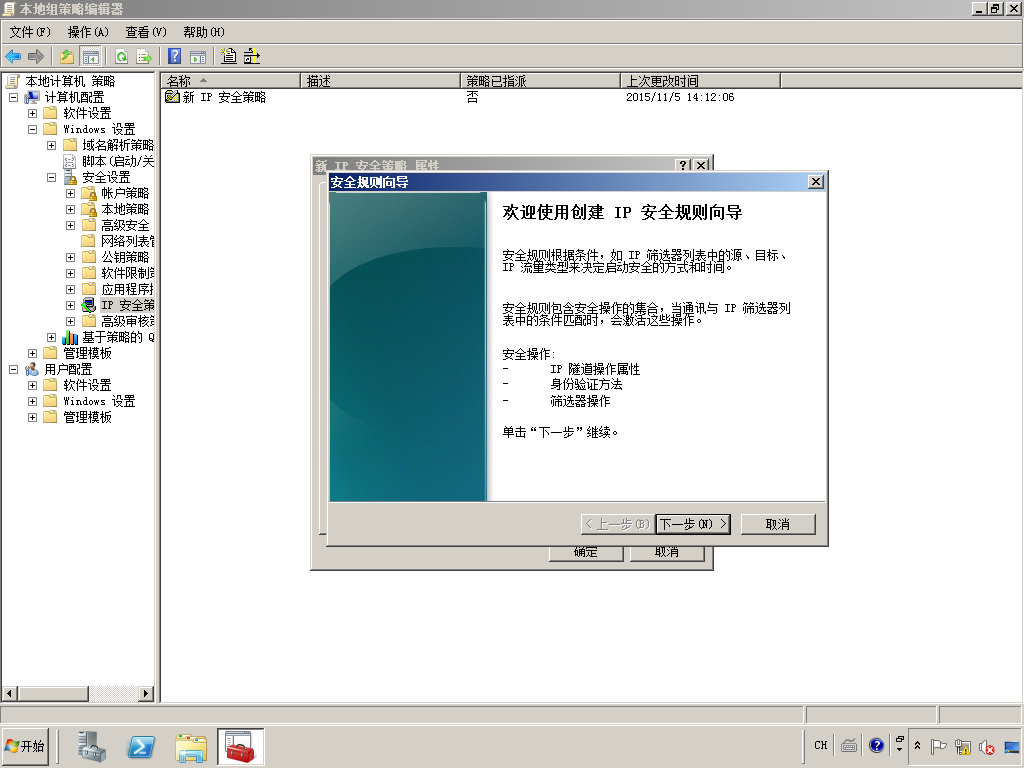Click the 新 IP 安全策略 policy row icon
The width and height of the screenshot is (1024, 768).
click(172, 97)
